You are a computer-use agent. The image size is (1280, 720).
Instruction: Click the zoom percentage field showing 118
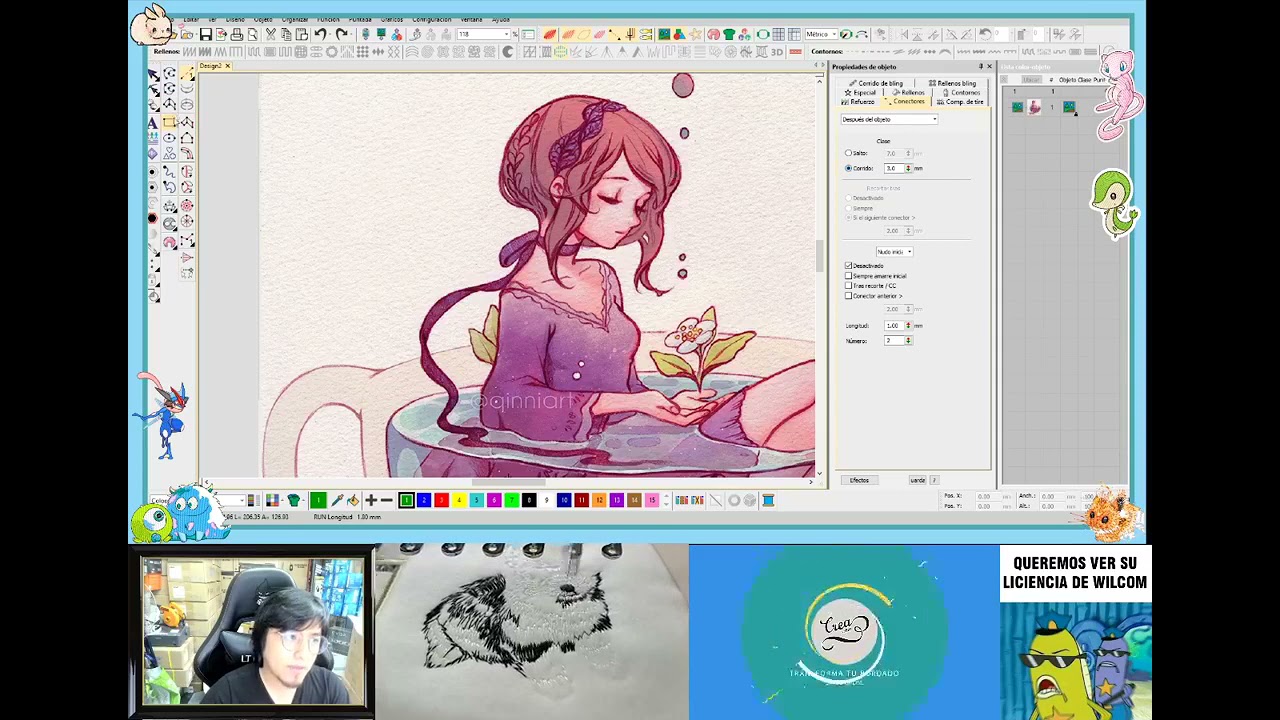click(x=484, y=35)
